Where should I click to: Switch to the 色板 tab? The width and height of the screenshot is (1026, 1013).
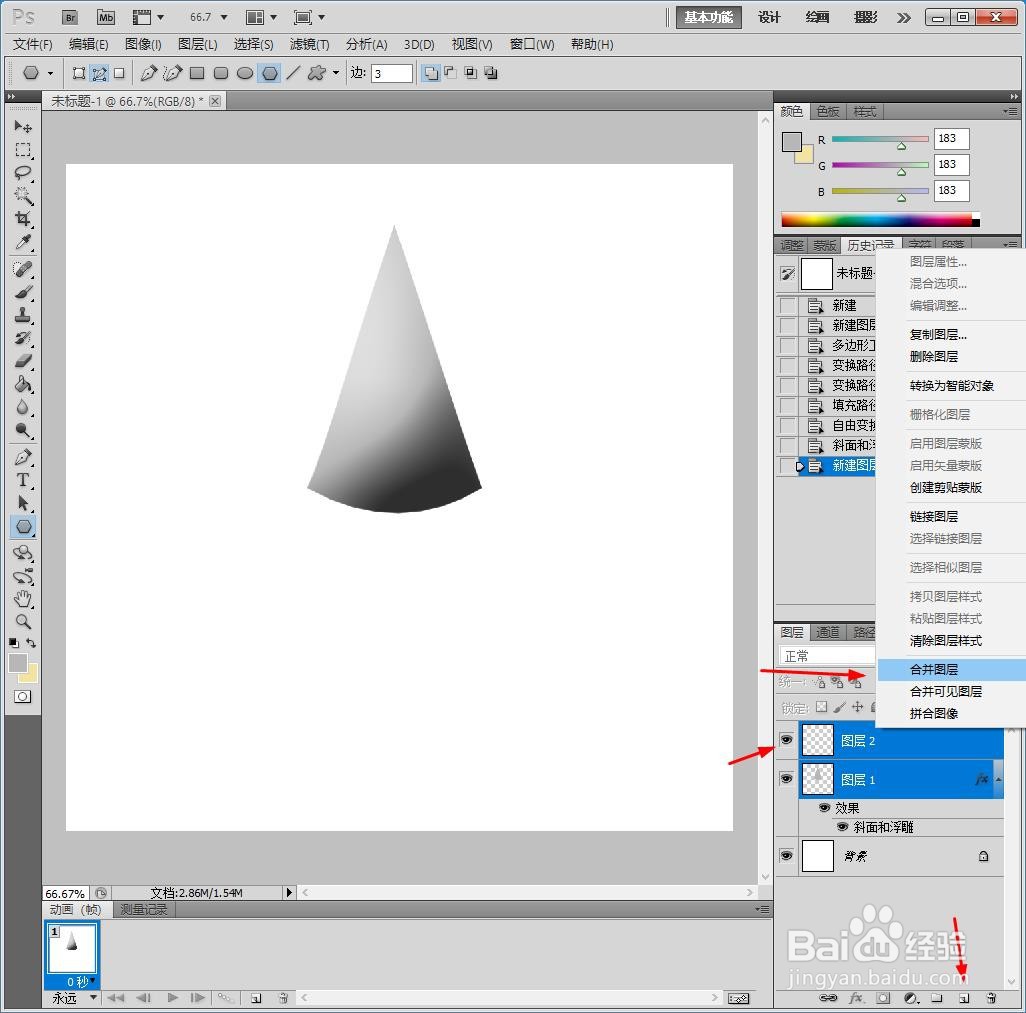(828, 112)
